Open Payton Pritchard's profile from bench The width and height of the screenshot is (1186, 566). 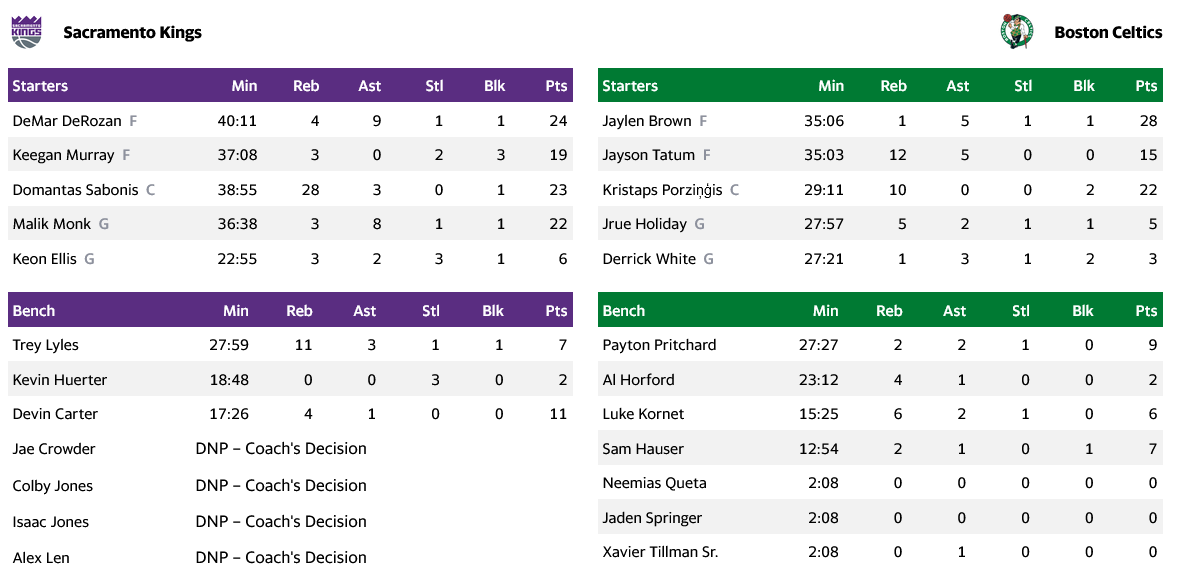[659, 345]
